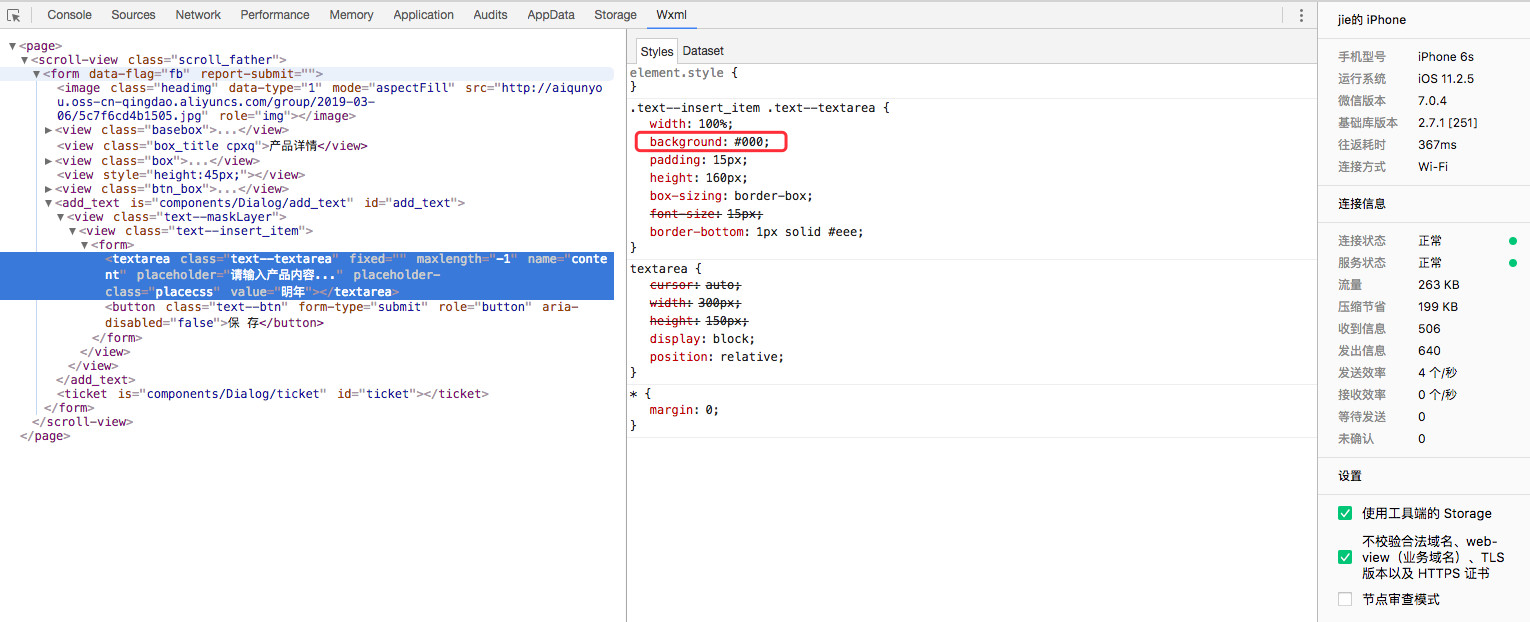Uncheck the 不校验合法域名 checkbox
Screen dimensions: 1530x622
coord(1345,557)
